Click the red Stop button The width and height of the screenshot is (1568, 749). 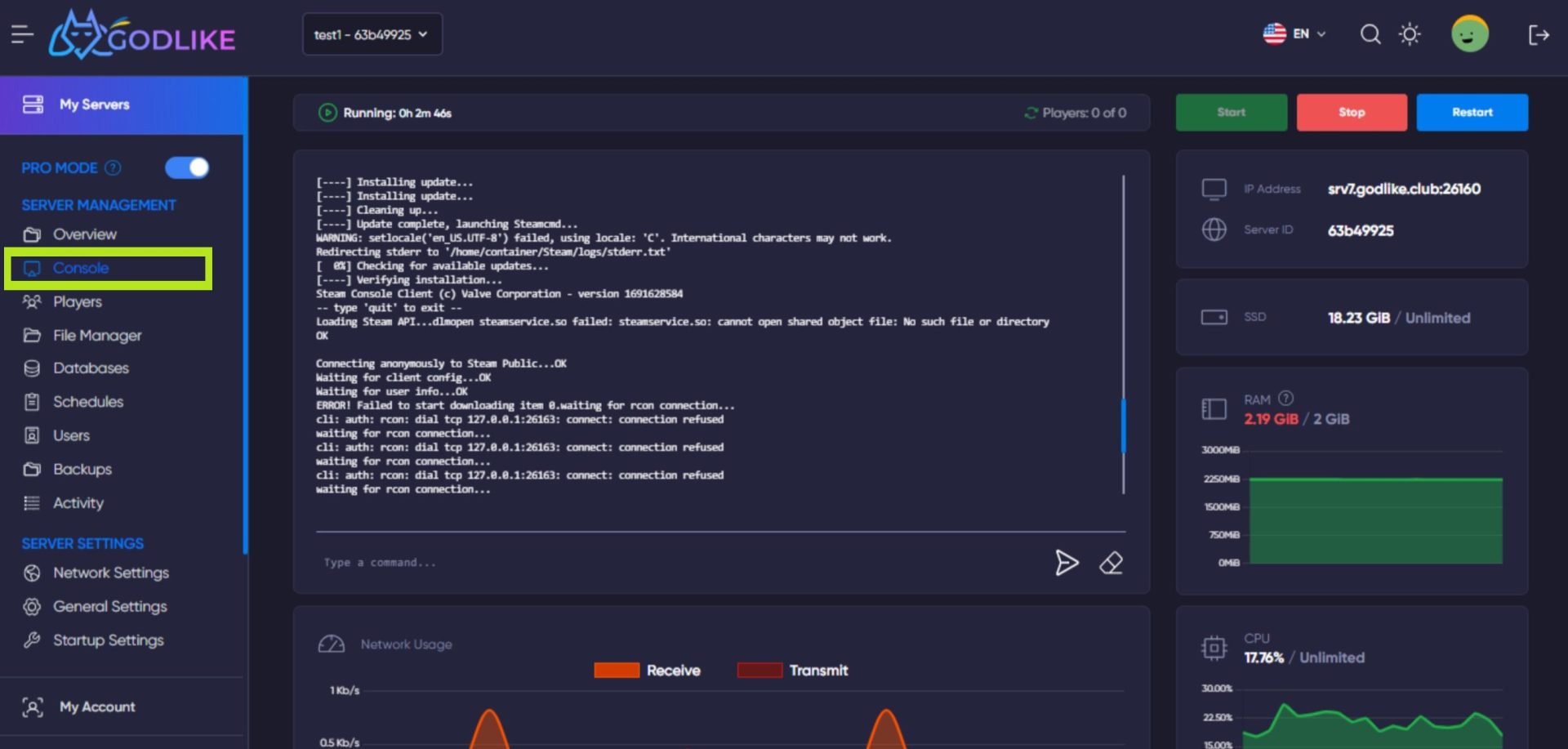pos(1352,112)
